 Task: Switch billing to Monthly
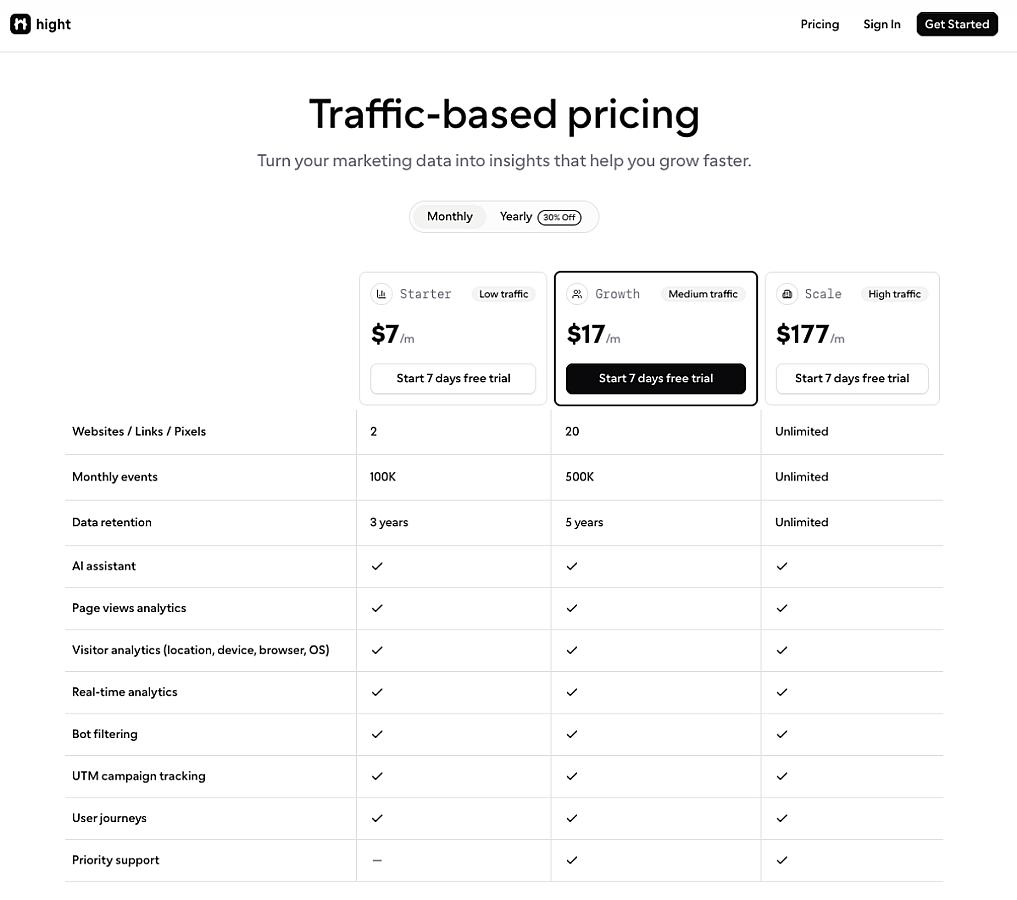(449, 217)
